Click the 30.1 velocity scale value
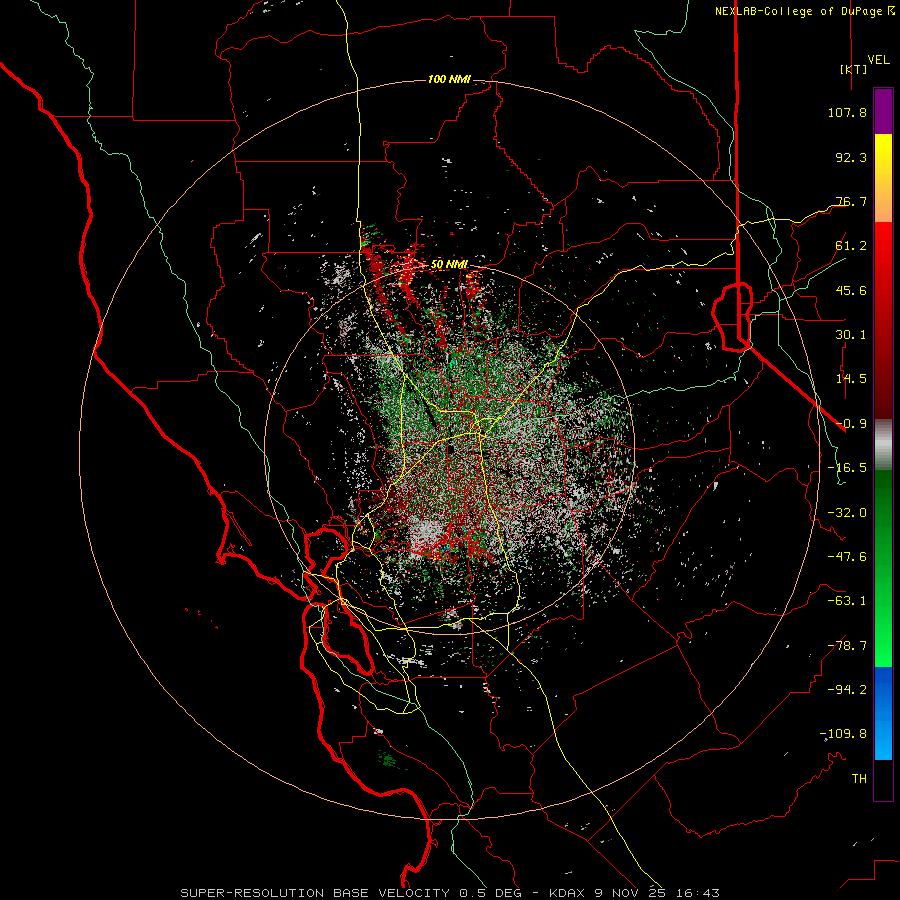 [x=851, y=335]
